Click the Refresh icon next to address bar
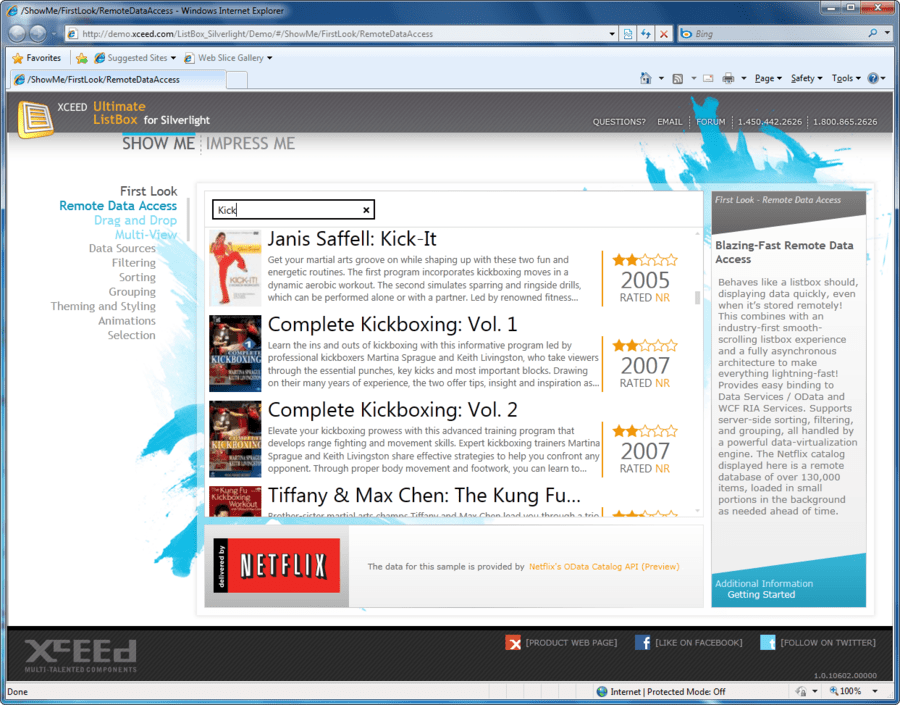This screenshot has width=900, height=705. [646, 34]
